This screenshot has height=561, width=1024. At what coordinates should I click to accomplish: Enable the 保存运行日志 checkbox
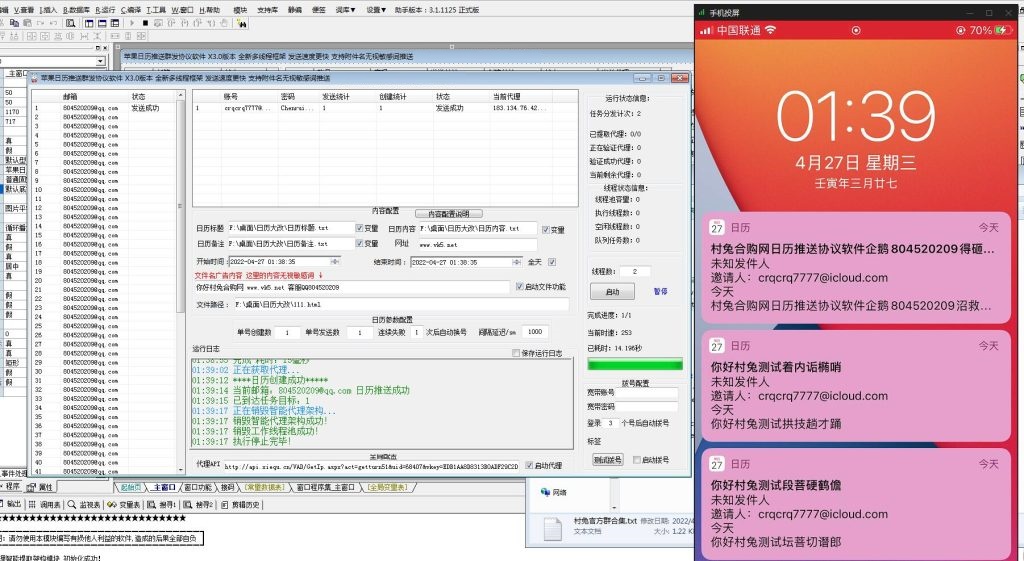(516, 353)
